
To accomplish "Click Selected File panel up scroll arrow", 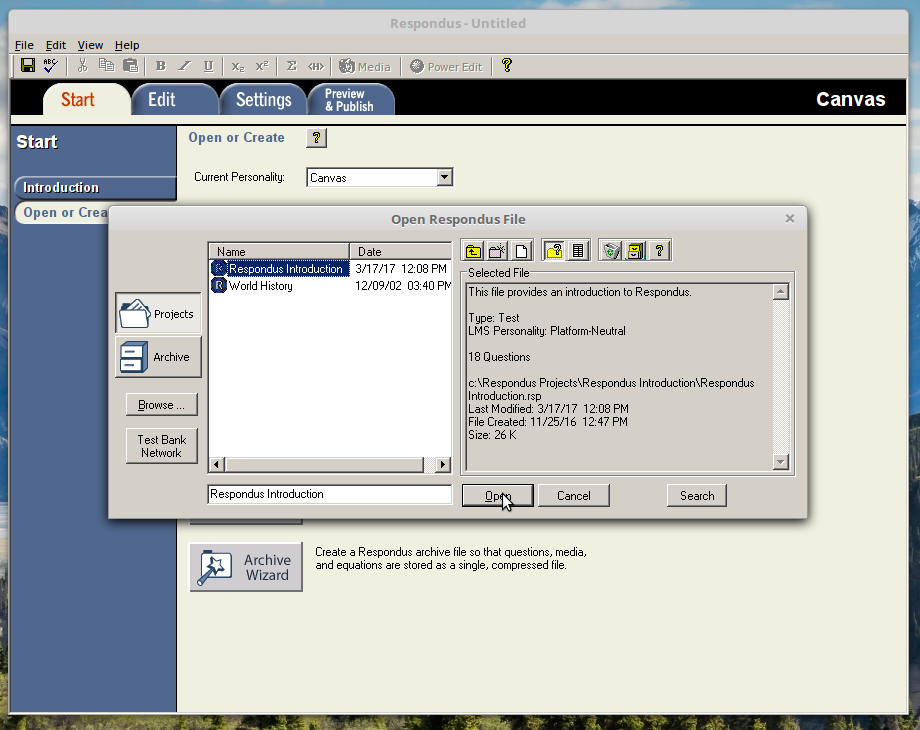I will pos(780,292).
